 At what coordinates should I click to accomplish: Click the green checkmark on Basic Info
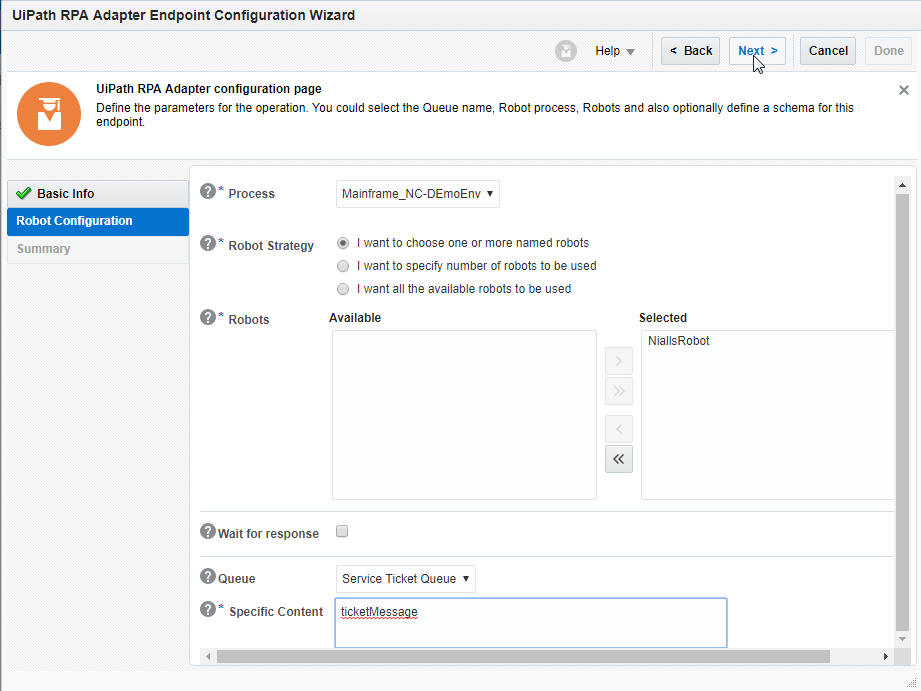point(23,193)
